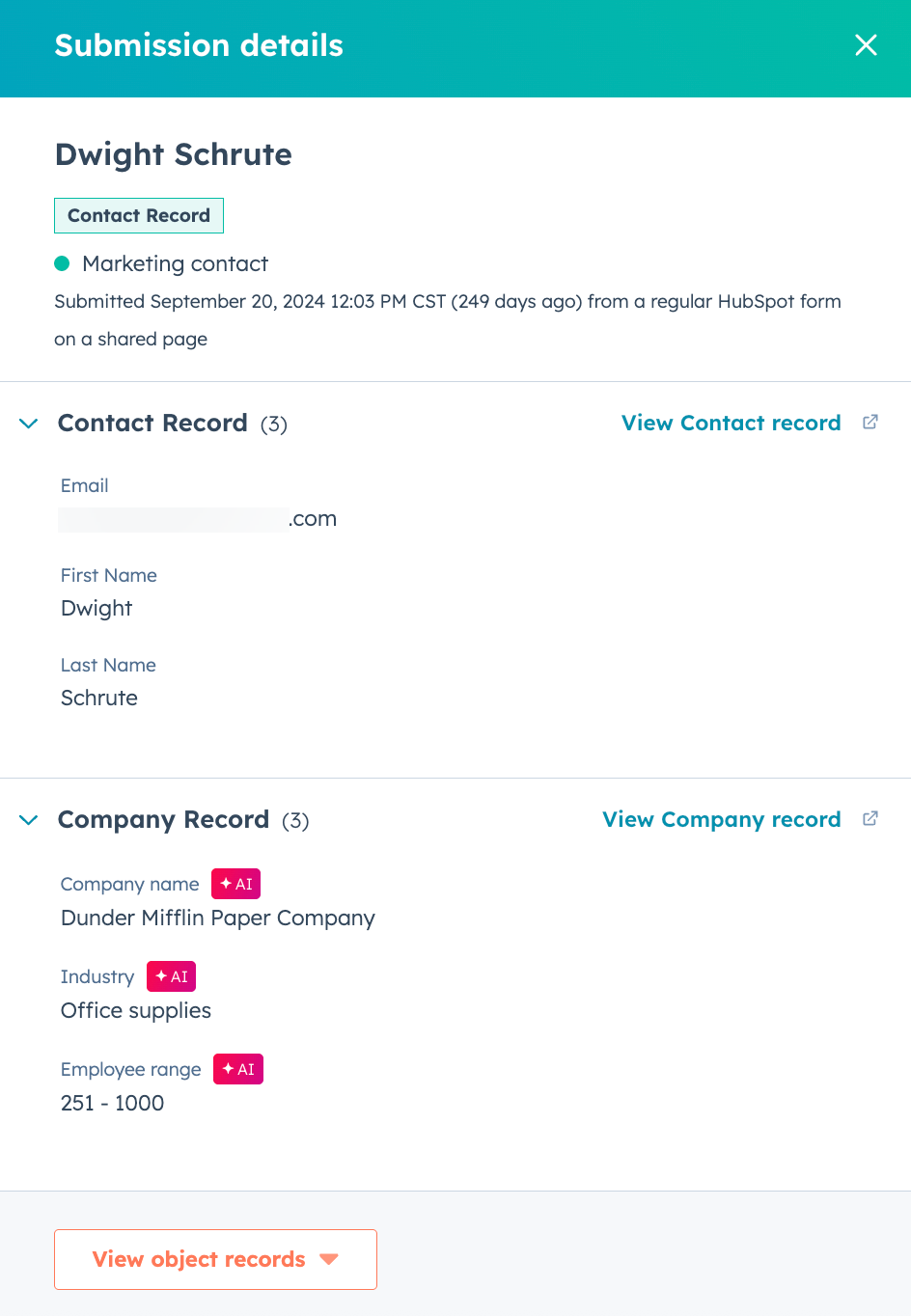This screenshot has width=911, height=1316.
Task: Click the external link icon beside View Company record
Action: click(x=870, y=818)
